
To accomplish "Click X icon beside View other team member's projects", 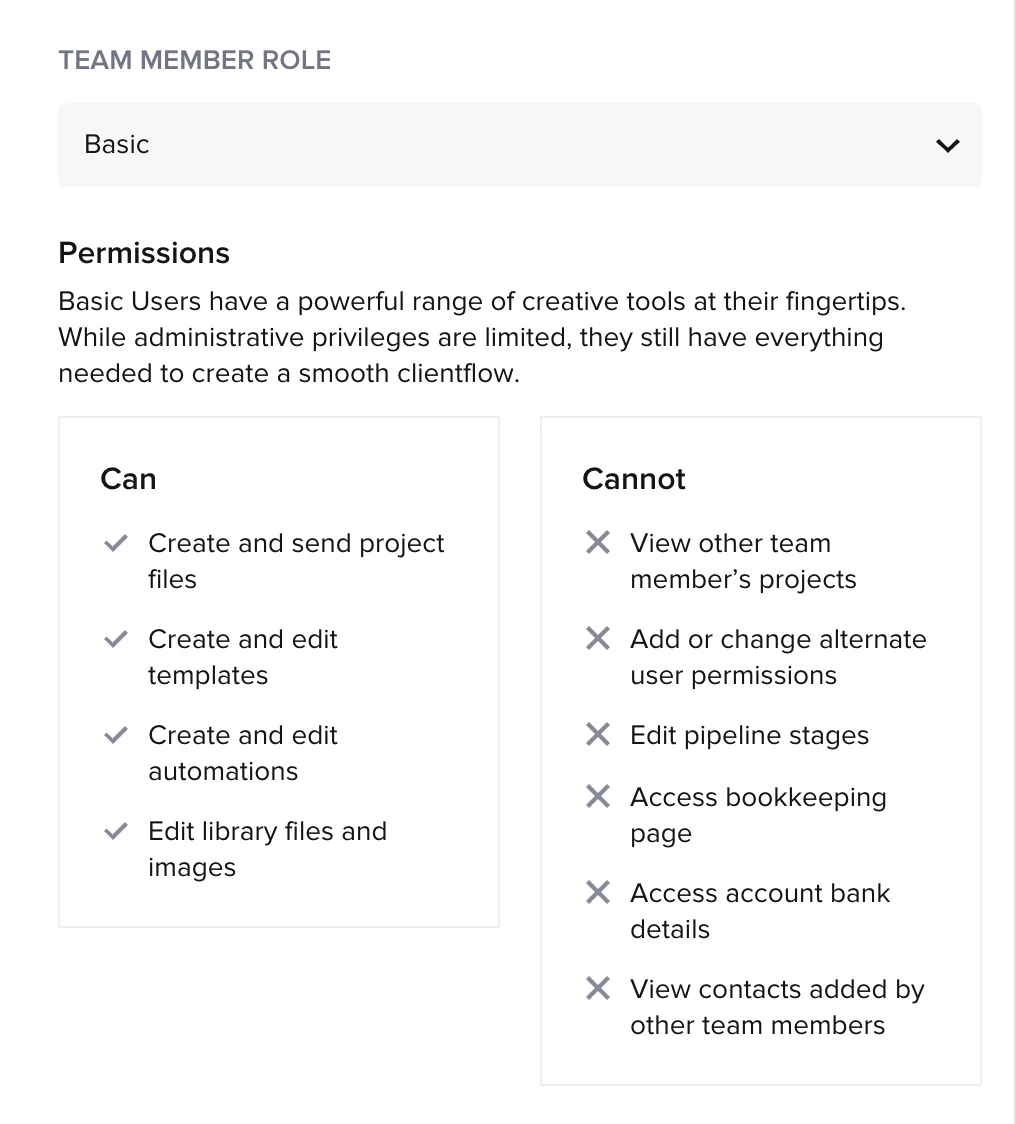I will (597, 543).
